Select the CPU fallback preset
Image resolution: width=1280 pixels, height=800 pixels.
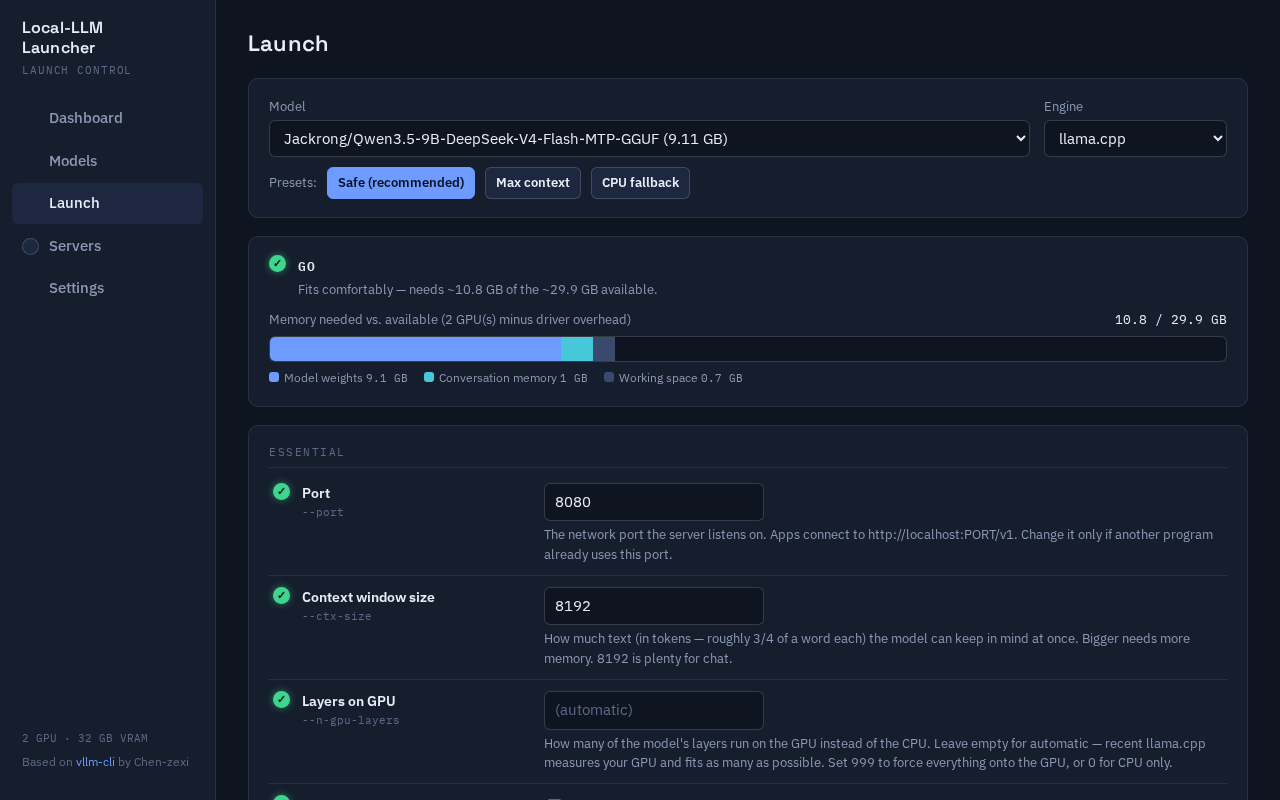640,183
